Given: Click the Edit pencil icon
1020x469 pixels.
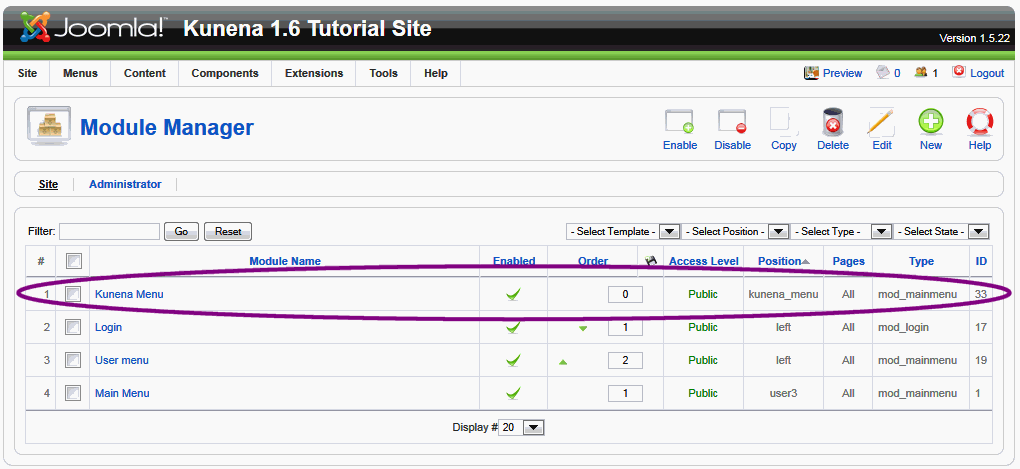Looking at the screenshot, I should pos(881,123).
